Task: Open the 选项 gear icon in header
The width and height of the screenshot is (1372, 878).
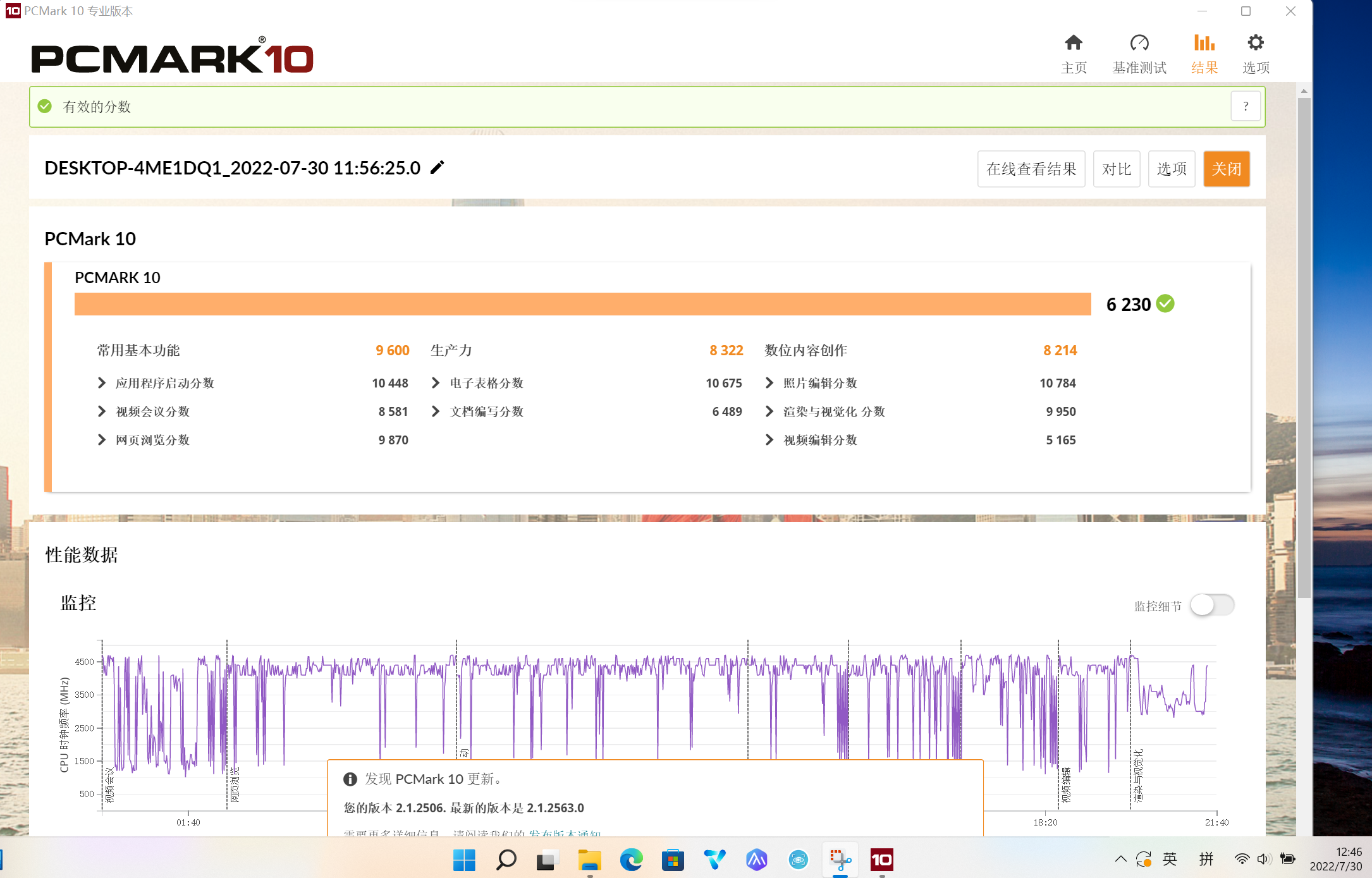Action: click(x=1256, y=54)
